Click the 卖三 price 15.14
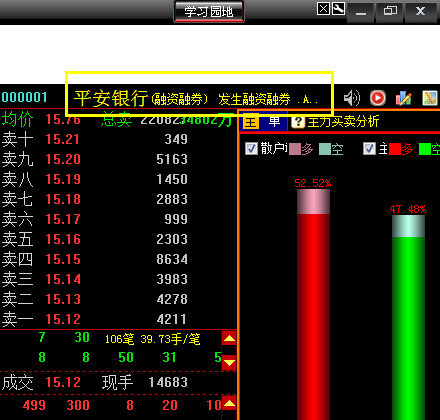This screenshot has width=440, height=420. (x=63, y=279)
